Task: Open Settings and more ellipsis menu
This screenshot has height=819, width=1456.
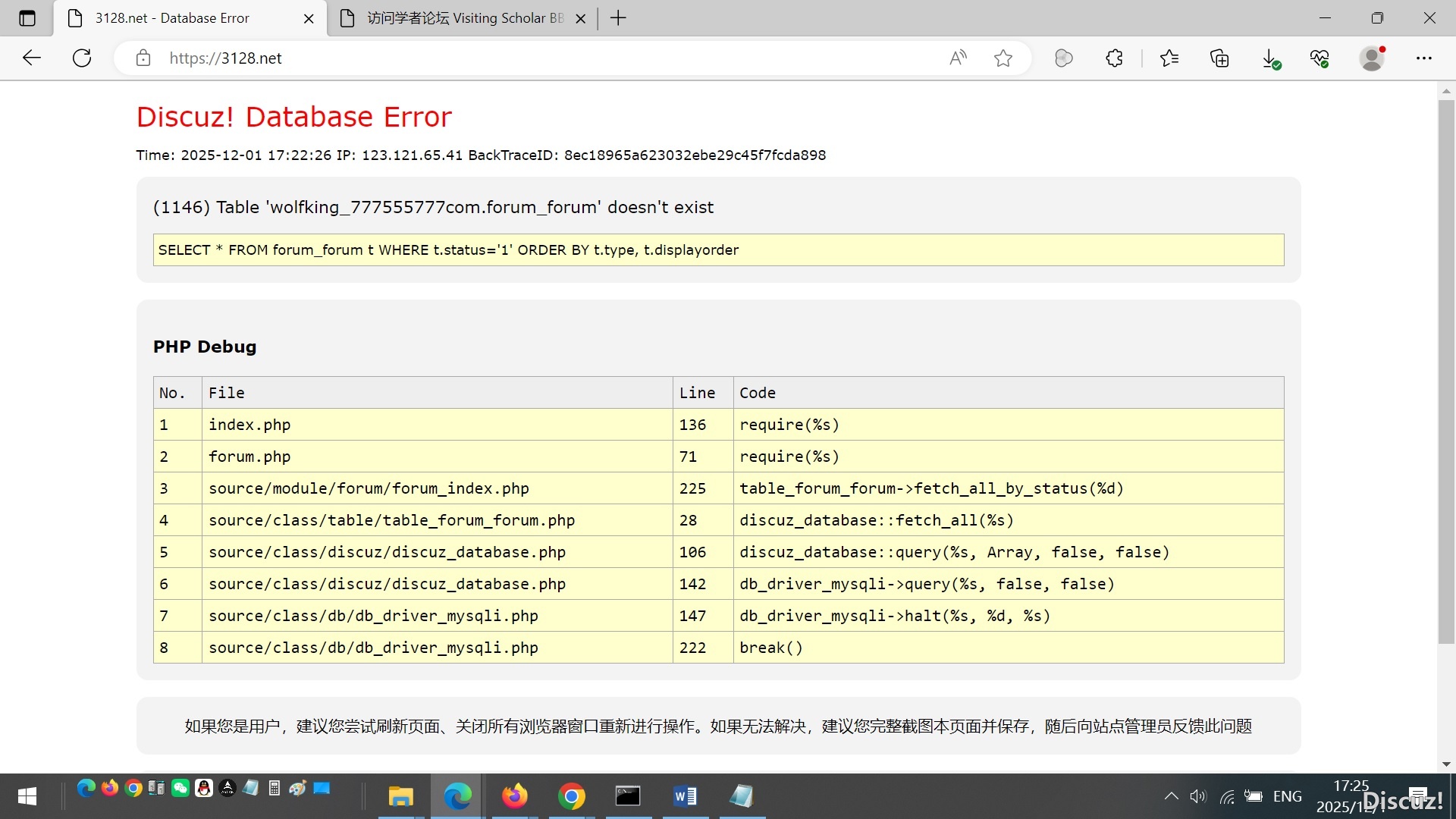Action: point(1423,58)
